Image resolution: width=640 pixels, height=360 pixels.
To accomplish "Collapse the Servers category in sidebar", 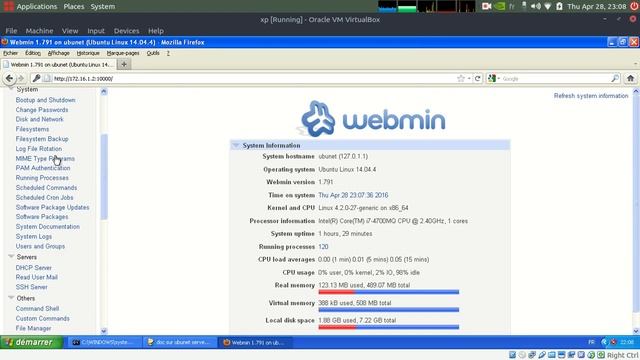I will point(11,256).
